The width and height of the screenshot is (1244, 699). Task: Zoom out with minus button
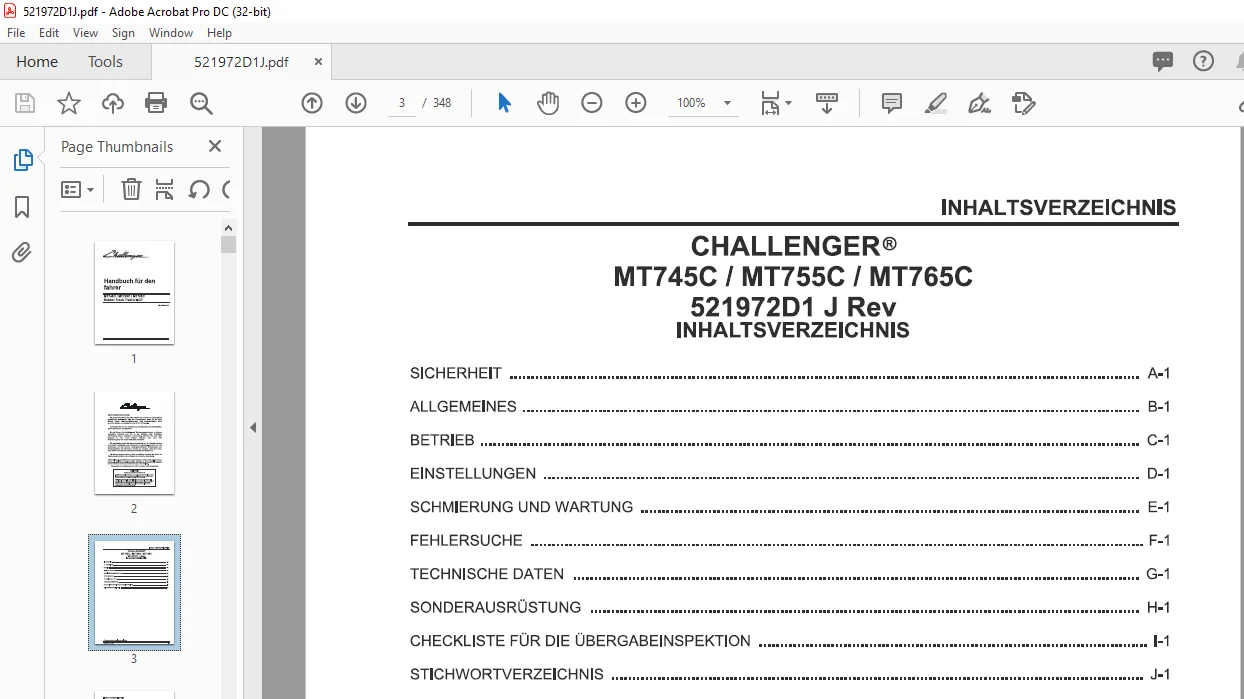(592, 103)
